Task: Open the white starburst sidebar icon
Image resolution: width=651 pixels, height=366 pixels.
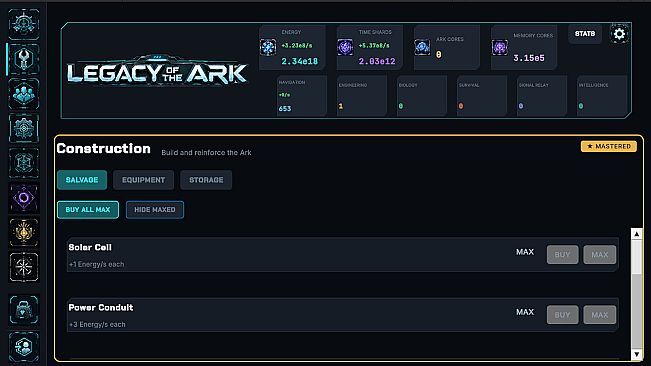Action: coord(24,267)
